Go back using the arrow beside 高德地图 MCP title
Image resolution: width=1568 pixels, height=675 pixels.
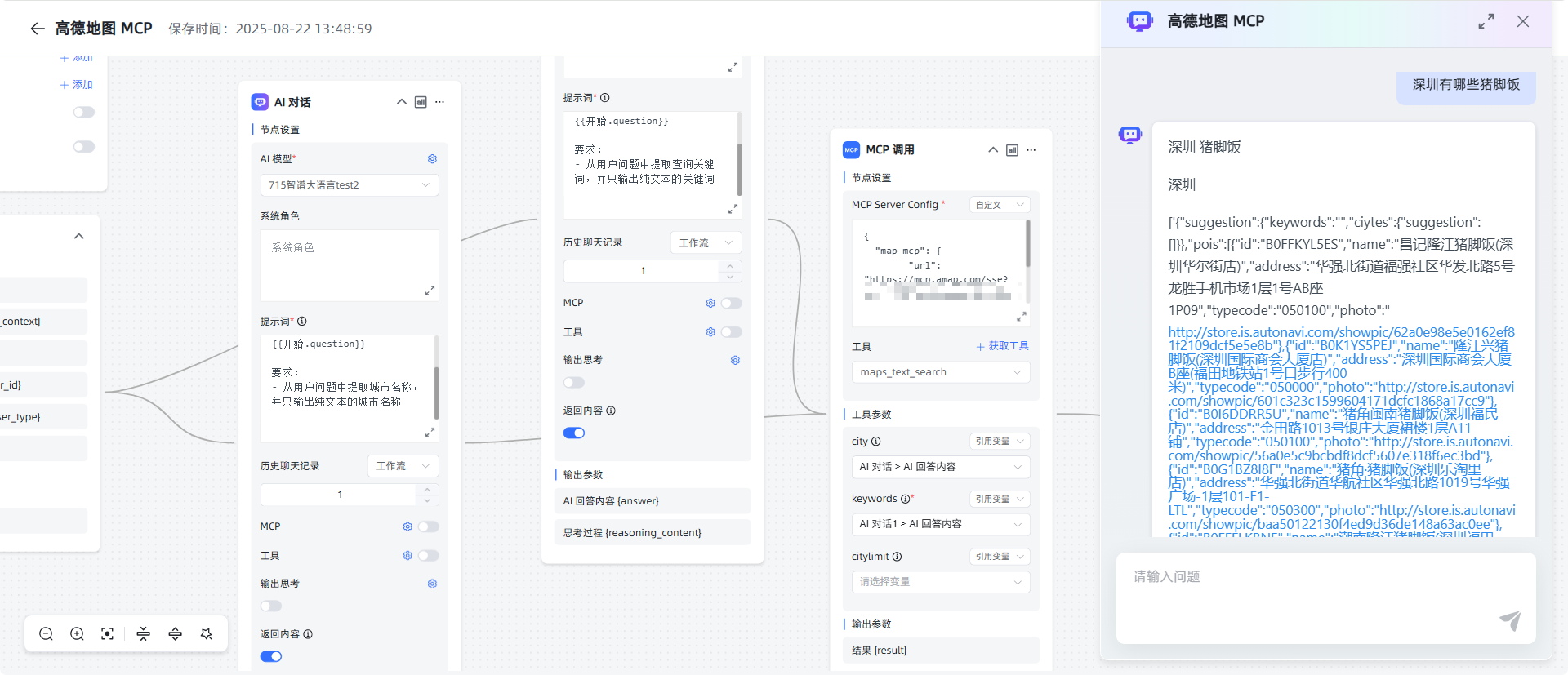(37, 29)
